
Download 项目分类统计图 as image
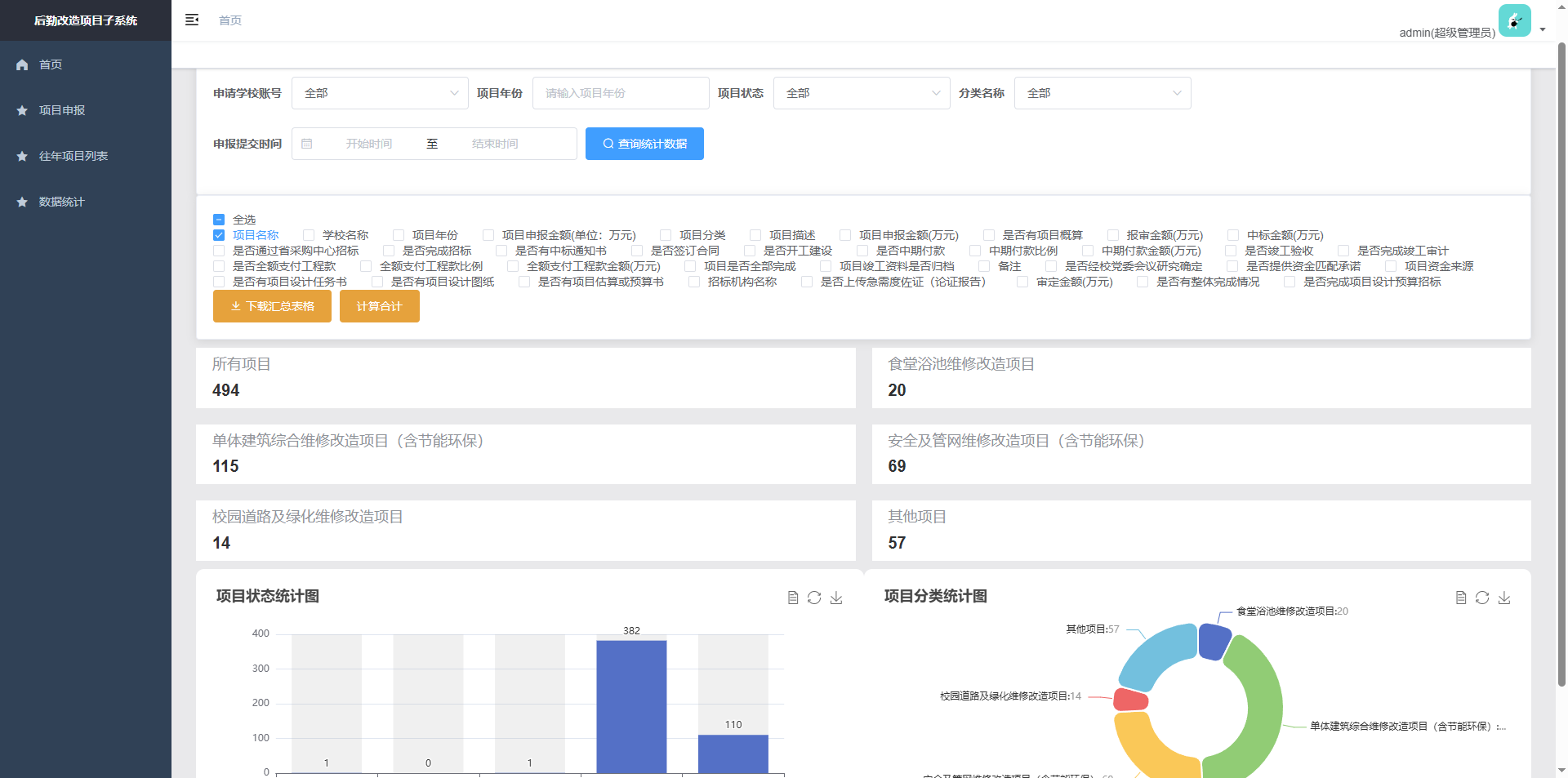point(1504,598)
